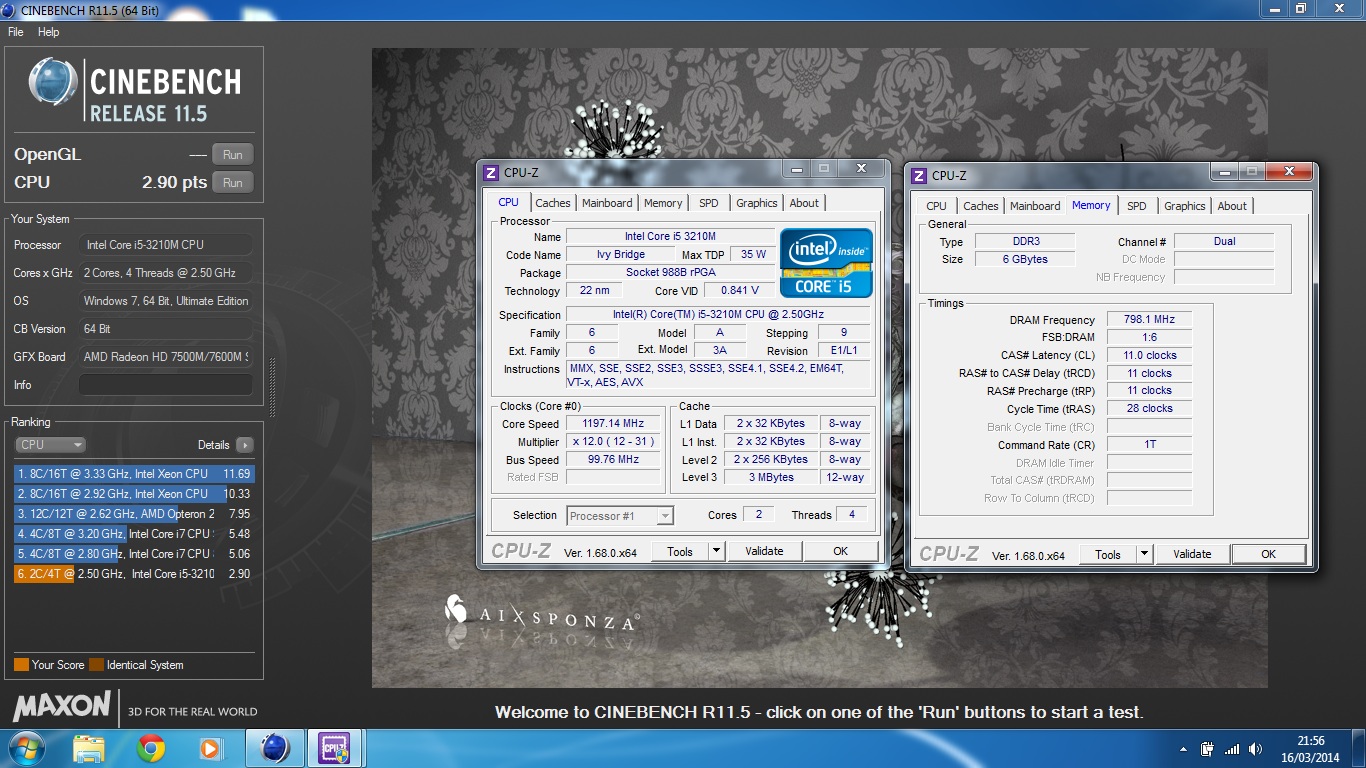This screenshot has height=768, width=1366.
Task: Open the File menu in Cinebench
Action: [x=15, y=32]
